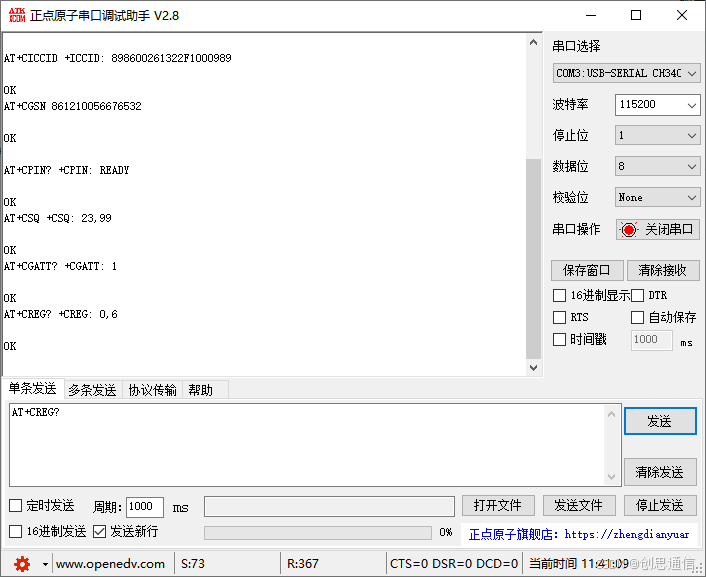
Task: Click 保存窗口 save window button
Action: tap(587, 270)
